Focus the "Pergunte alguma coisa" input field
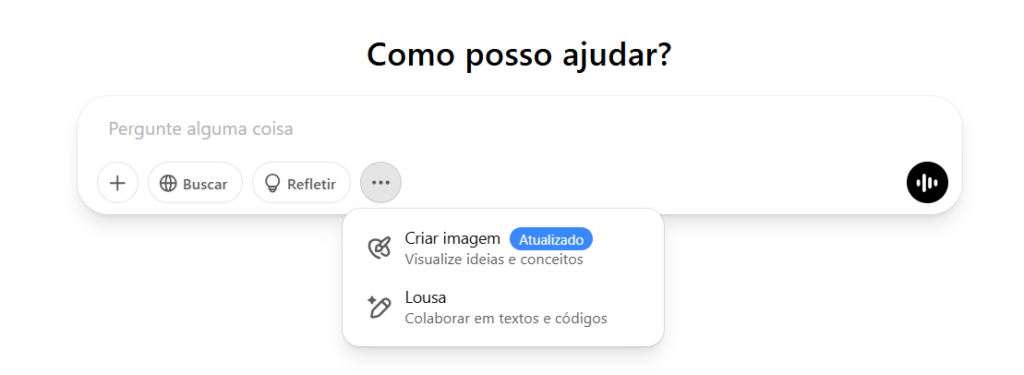 click(519, 129)
